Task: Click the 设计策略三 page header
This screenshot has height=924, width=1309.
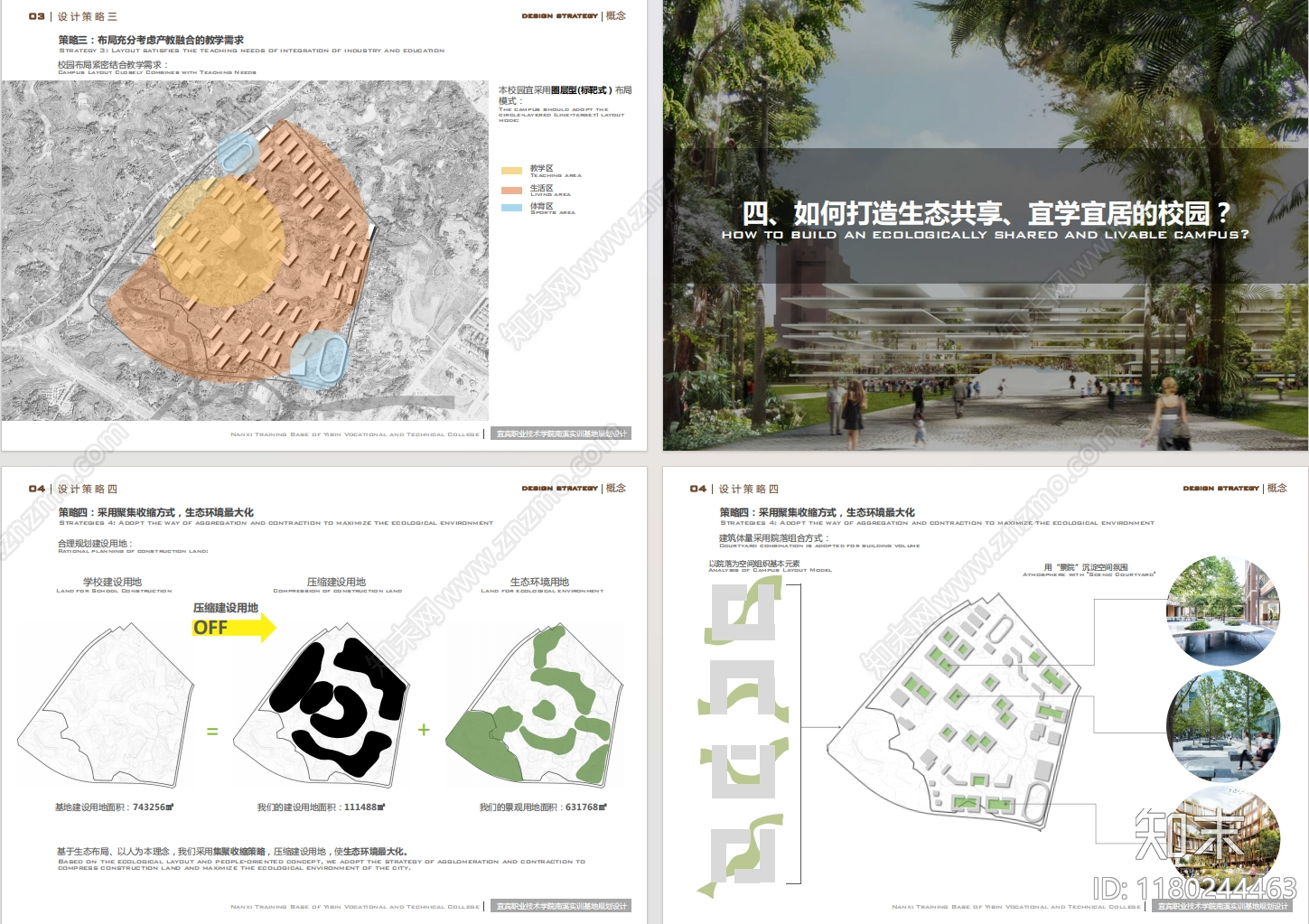Action: coord(88,16)
